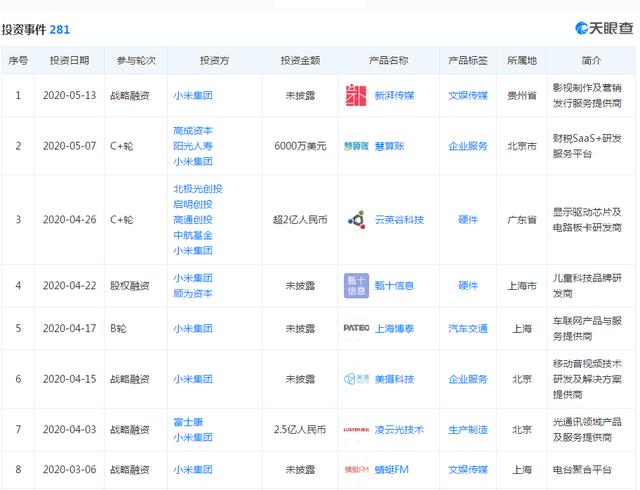This screenshot has height=490, width=640.
Task: Click the 投资金额 column header
Action: [300, 60]
